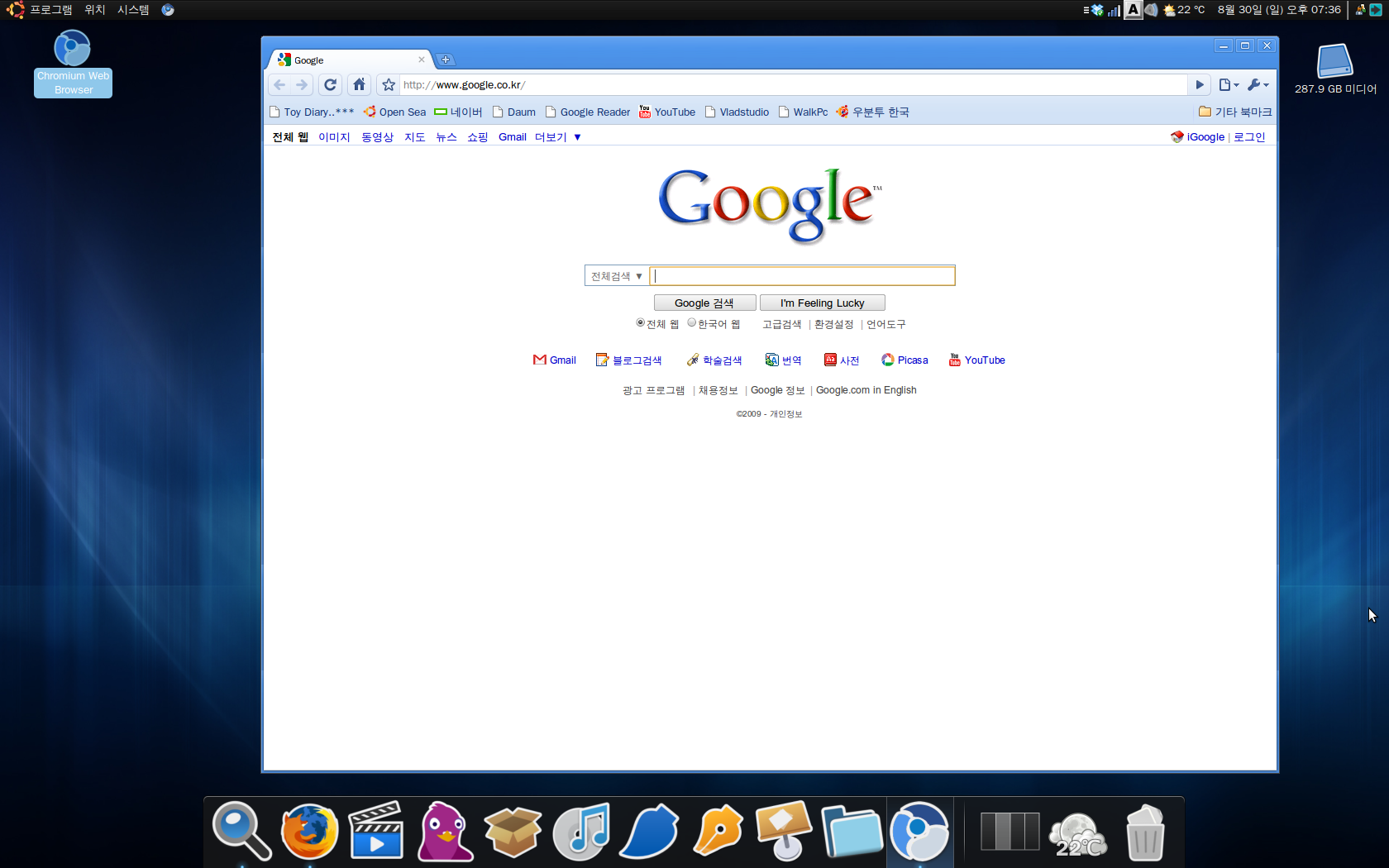Open the wrench settings menu
Image resolution: width=1389 pixels, height=868 pixels.
click(1258, 84)
